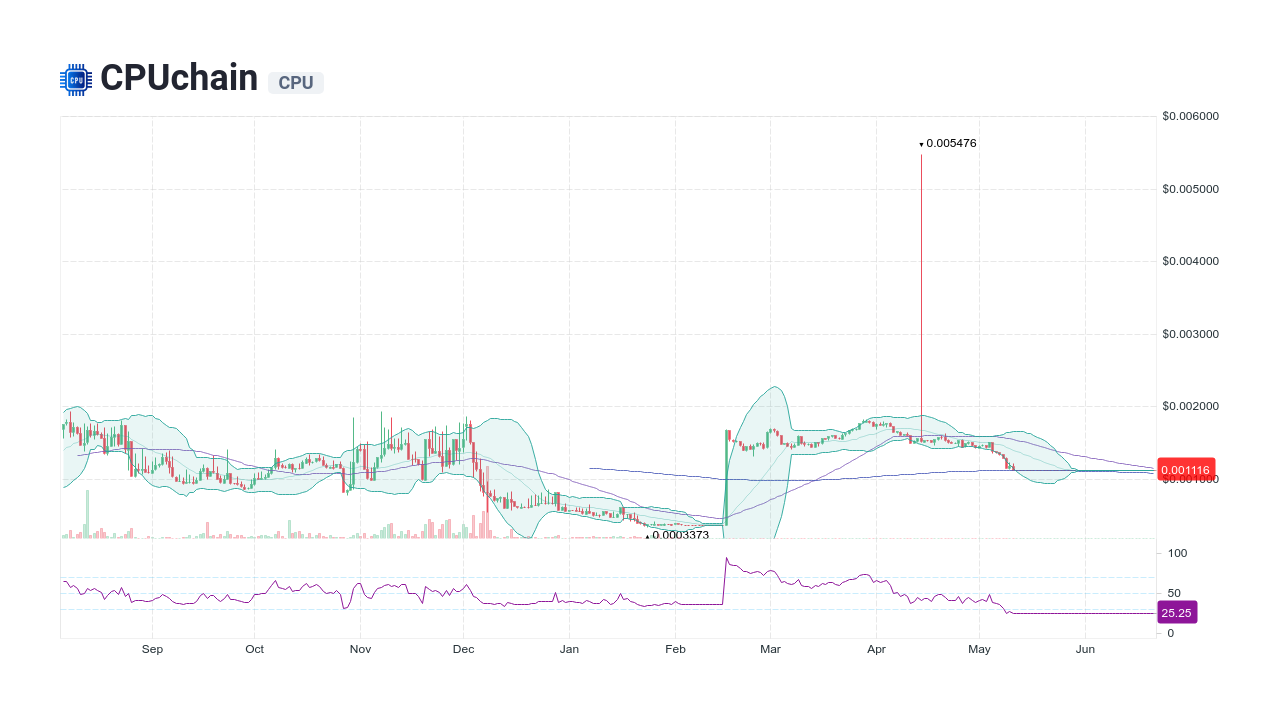Click the red current price label 0.001116
The height and width of the screenshot is (720, 1280).
[1185, 469]
